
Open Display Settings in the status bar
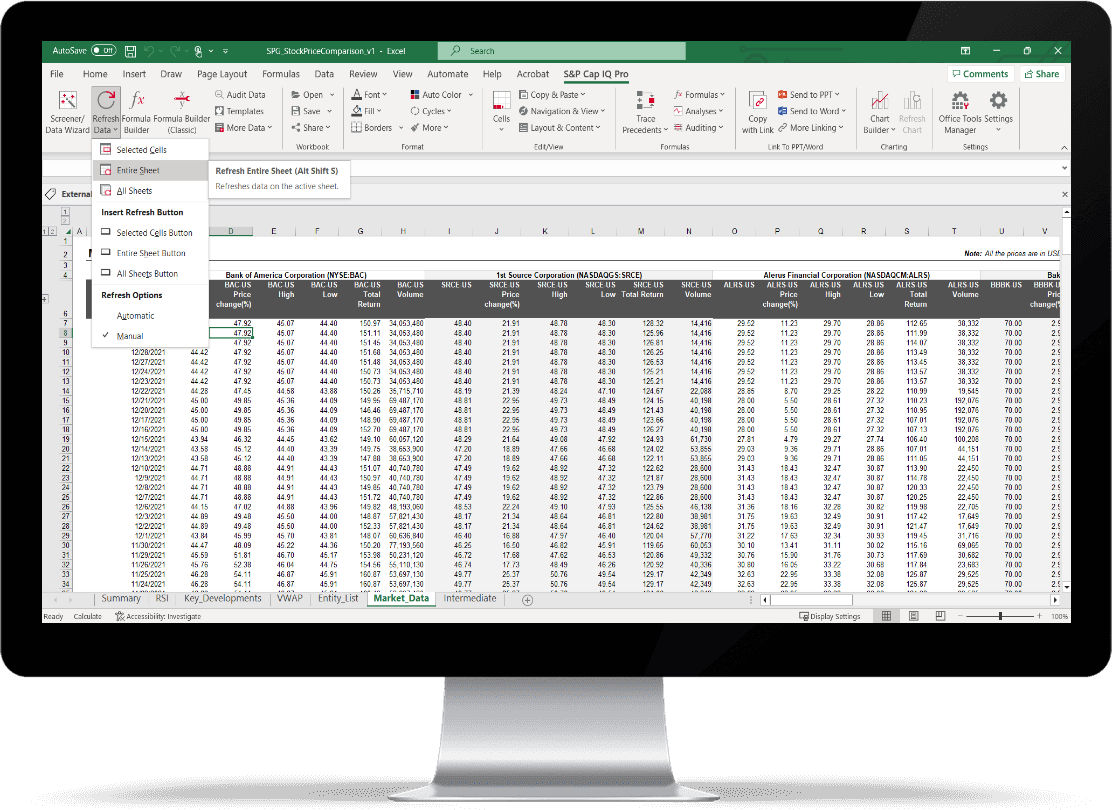[x=829, y=616]
